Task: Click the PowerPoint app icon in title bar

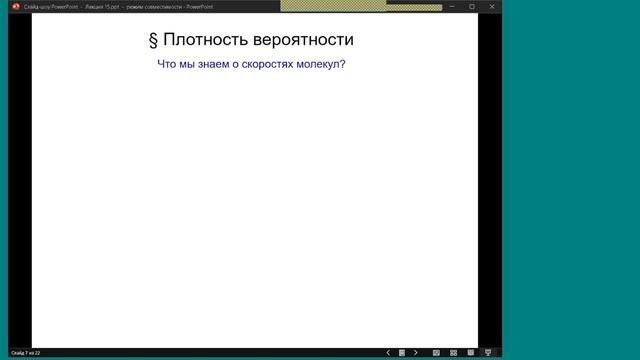Action: point(16,7)
